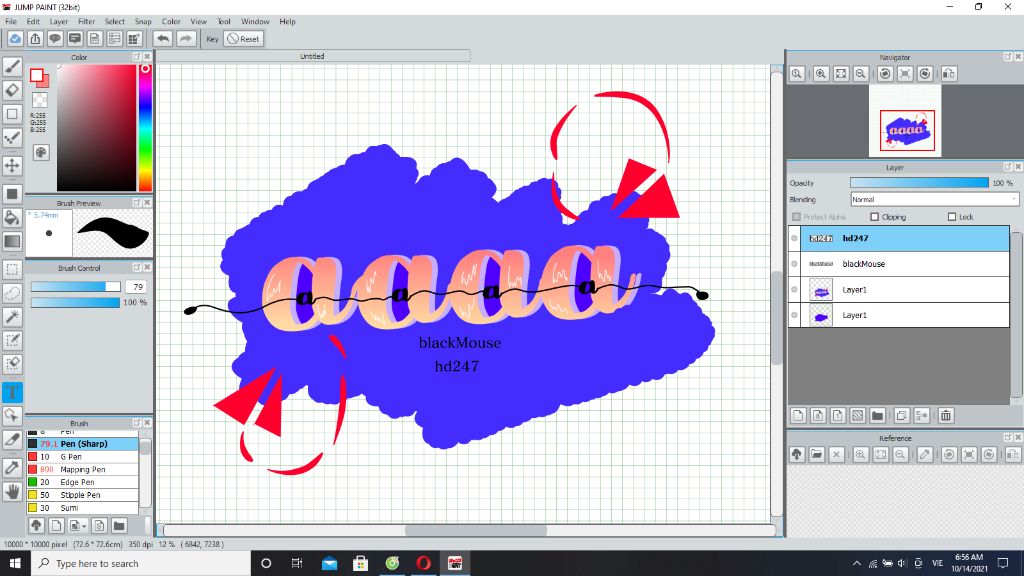
Task: Enable the Clipping checkbox
Action: (874, 217)
